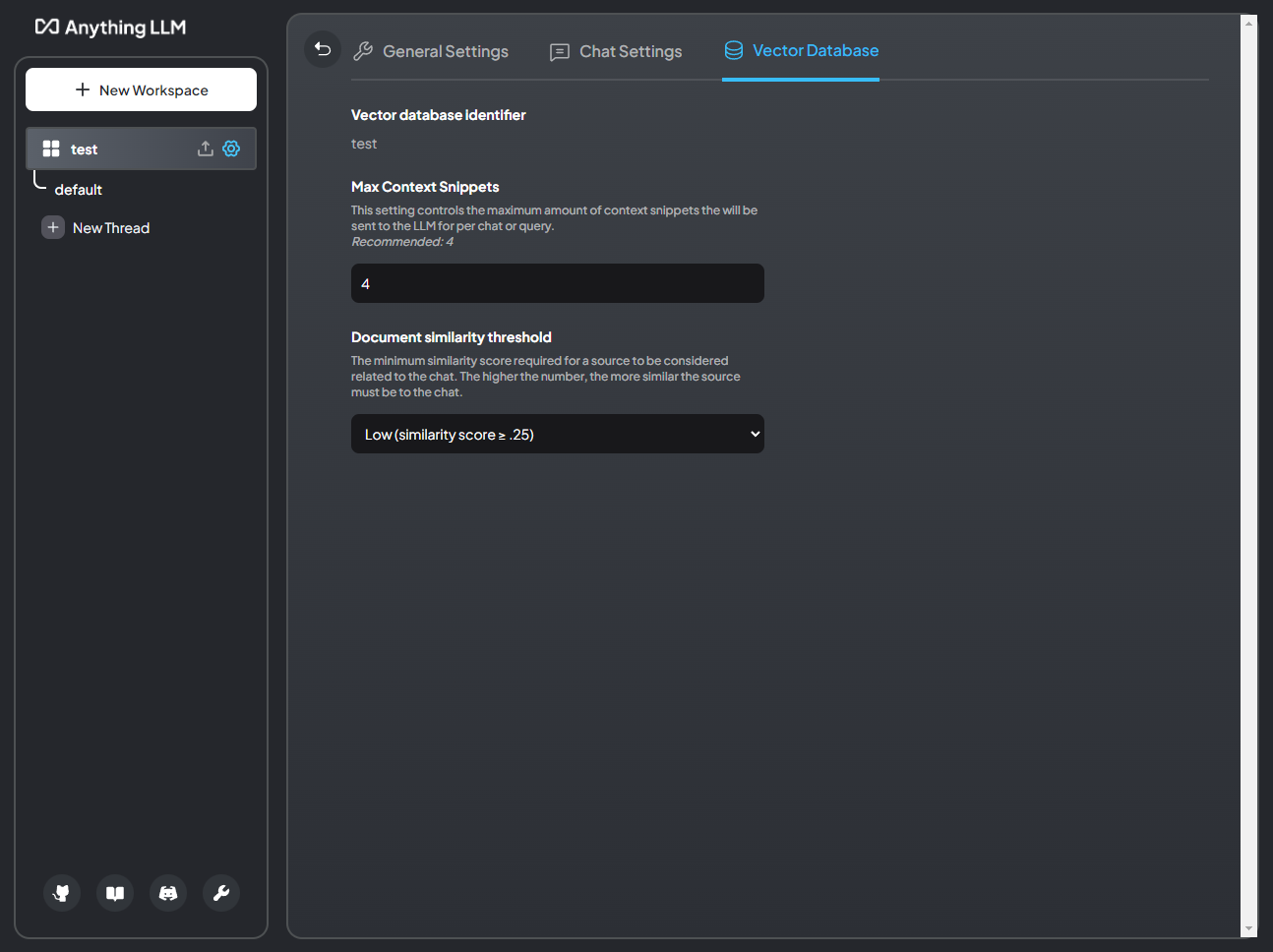Image resolution: width=1273 pixels, height=952 pixels.
Task: Switch to the Chat Settings tab
Action: pos(616,51)
